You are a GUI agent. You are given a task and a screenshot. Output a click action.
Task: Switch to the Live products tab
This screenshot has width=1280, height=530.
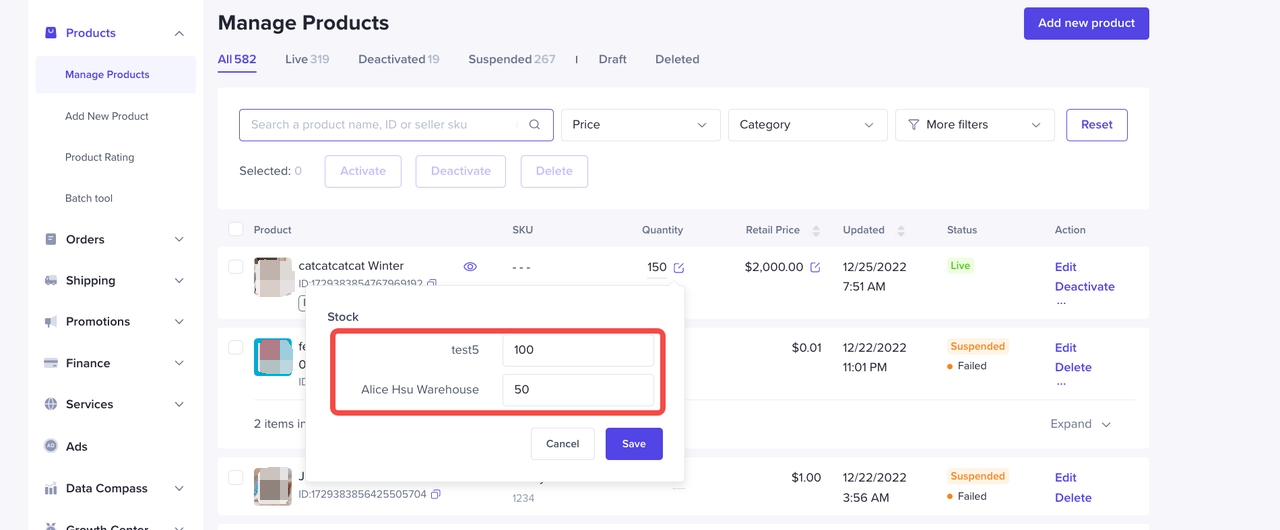click(306, 59)
